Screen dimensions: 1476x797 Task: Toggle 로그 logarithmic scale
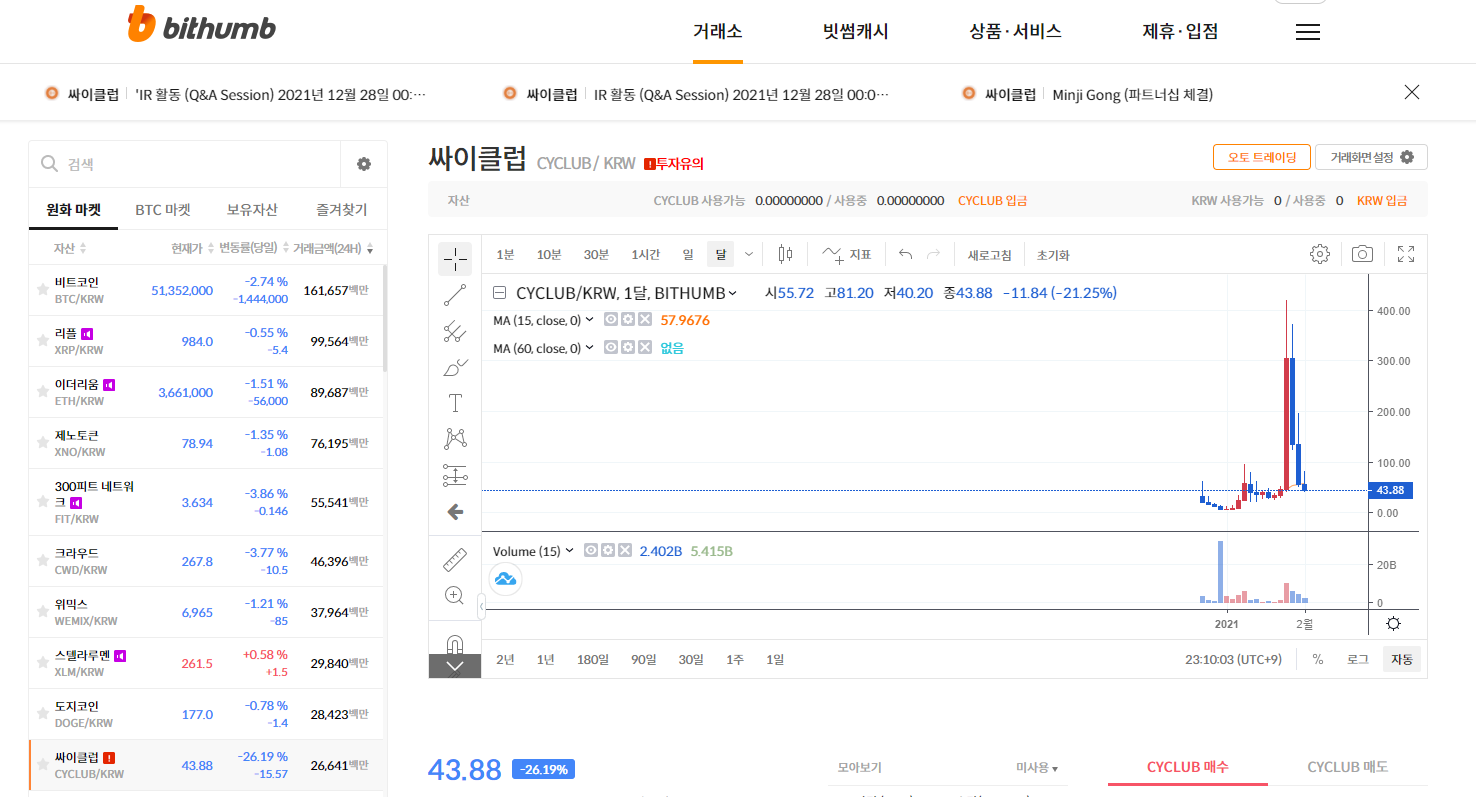[x=1357, y=659]
